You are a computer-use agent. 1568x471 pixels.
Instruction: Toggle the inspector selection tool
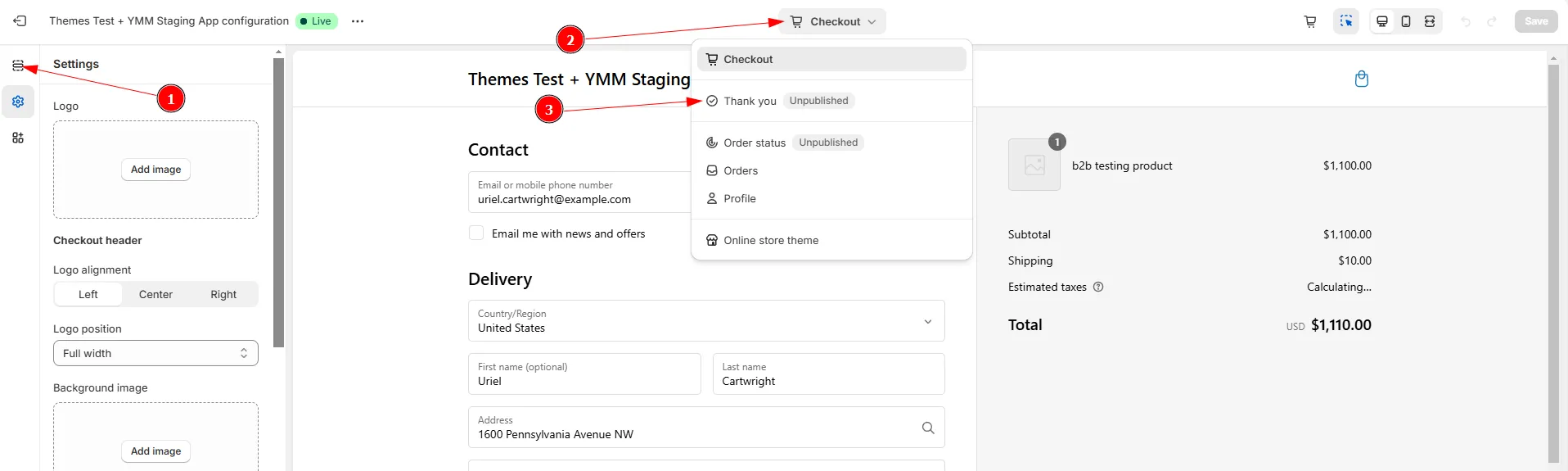tap(1346, 21)
